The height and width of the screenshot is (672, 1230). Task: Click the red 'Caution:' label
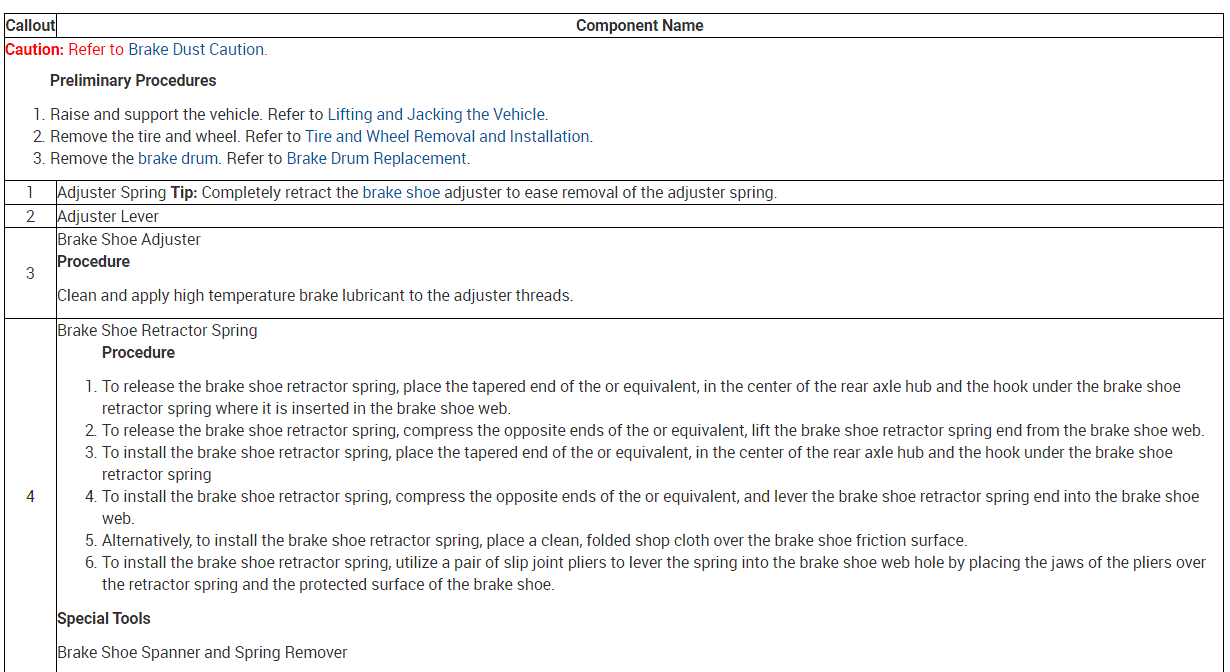pos(35,49)
